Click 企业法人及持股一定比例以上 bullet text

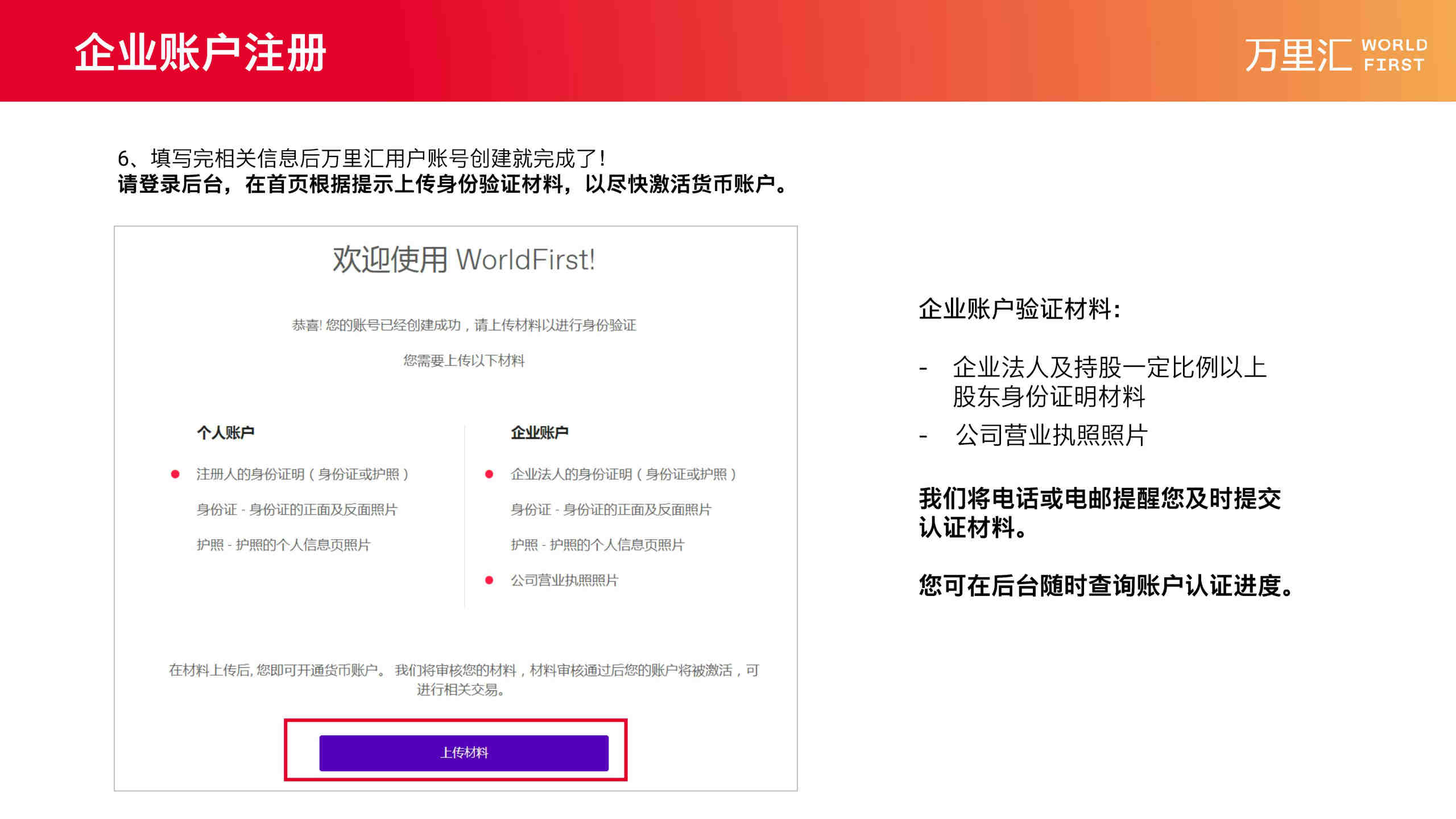click(x=1109, y=382)
